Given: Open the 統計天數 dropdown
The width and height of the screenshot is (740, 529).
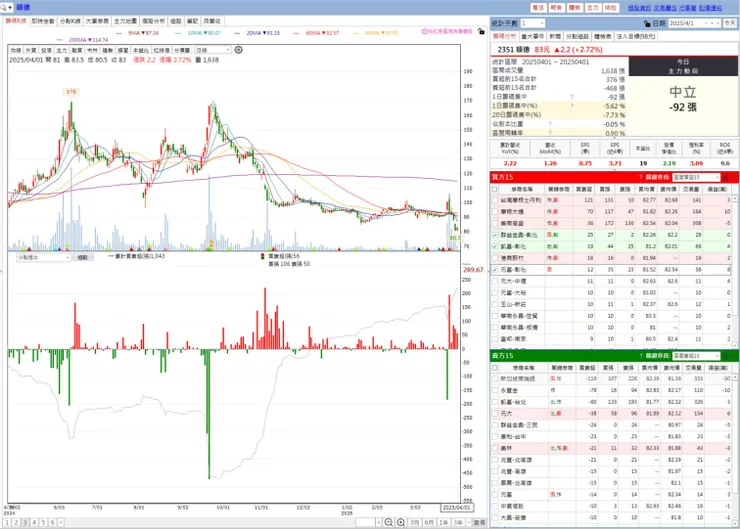Looking at the screenshot, I should pos(533,23).
